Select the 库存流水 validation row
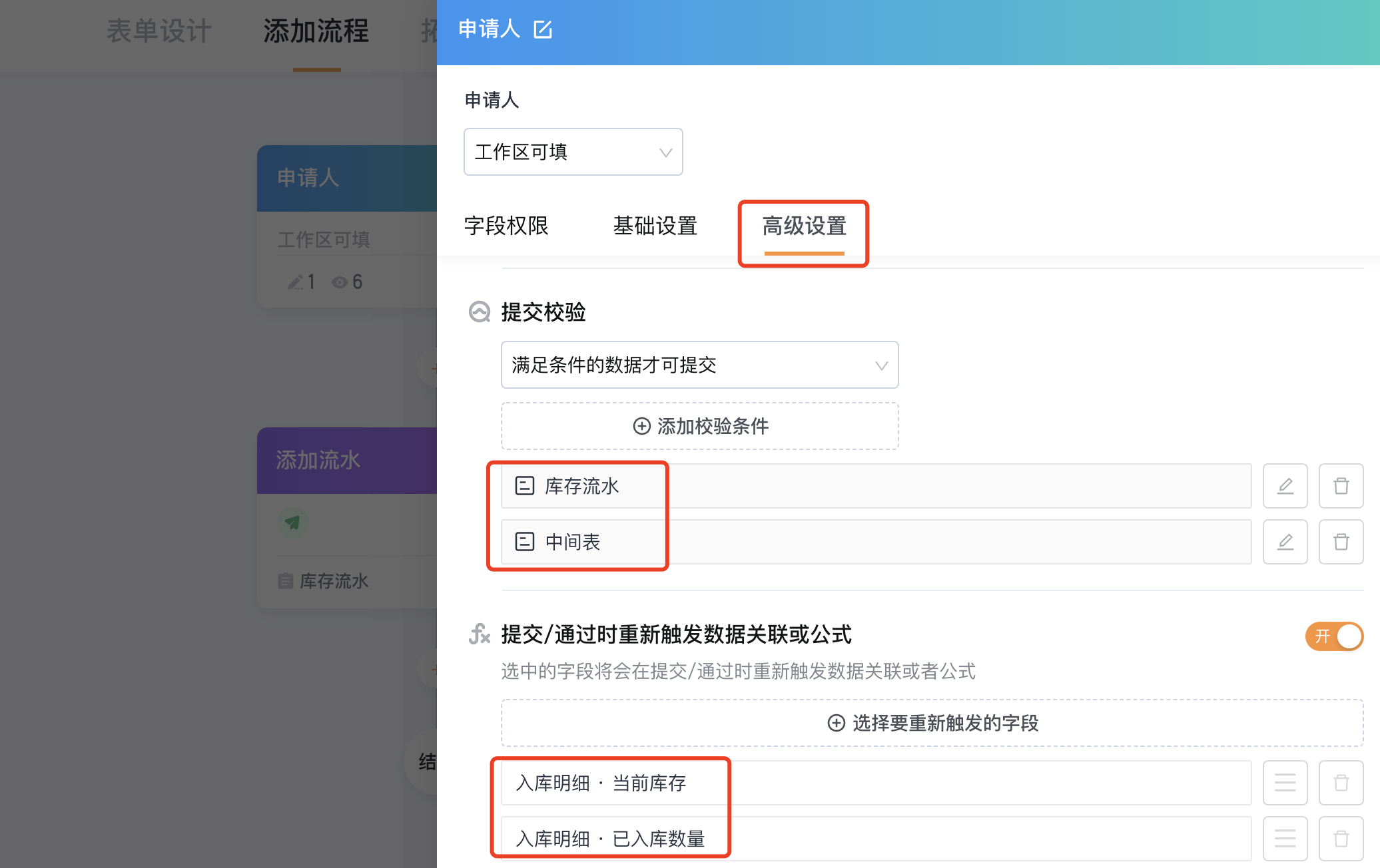This screenshot has width=1380, height=868. tap(876, 486)
